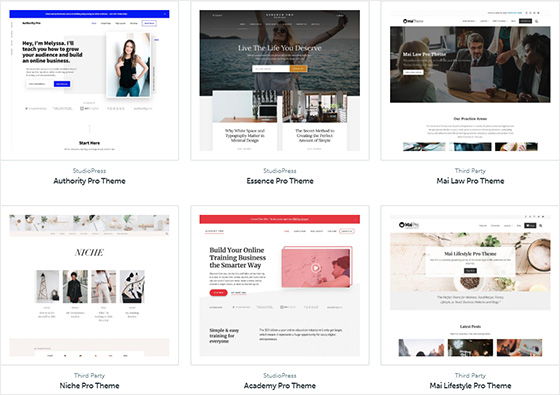Click the Authority Pro Theme title link
The width and height of the screenshot is (560, 395).
(x=89, y=181)
